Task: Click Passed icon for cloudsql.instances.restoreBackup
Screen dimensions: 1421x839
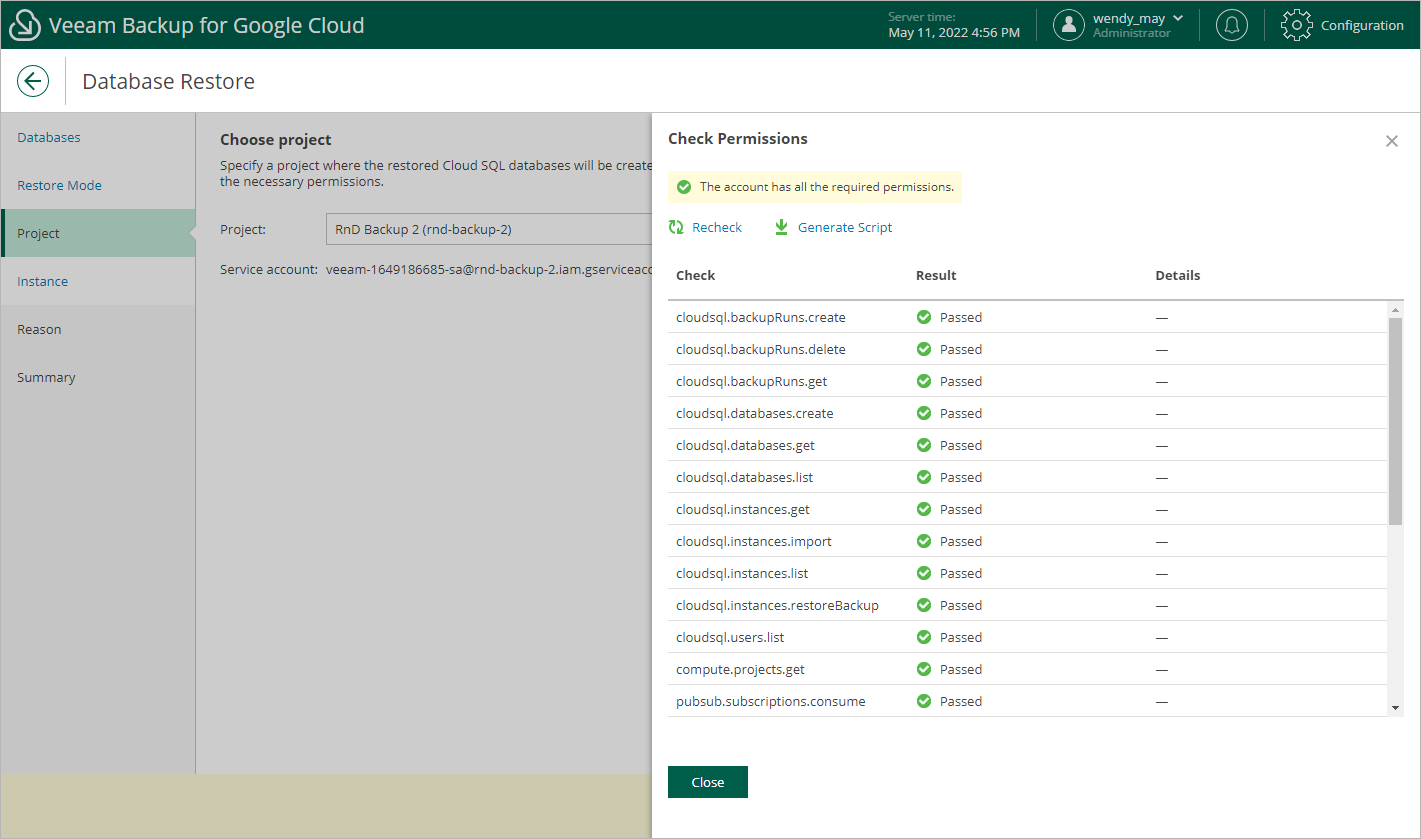Action: coord(924,605)
